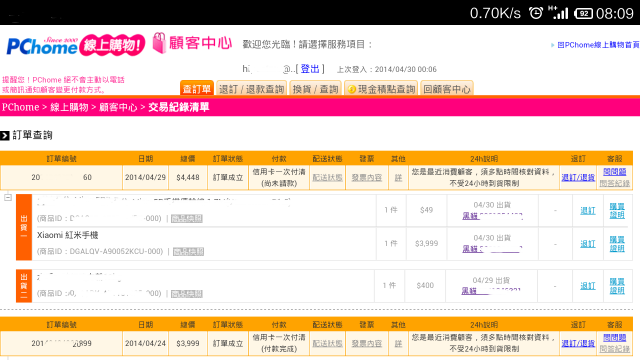Click the 交易紀錄清單 breadcrumb title
640x360 pixels.
[x=179, y=107]
